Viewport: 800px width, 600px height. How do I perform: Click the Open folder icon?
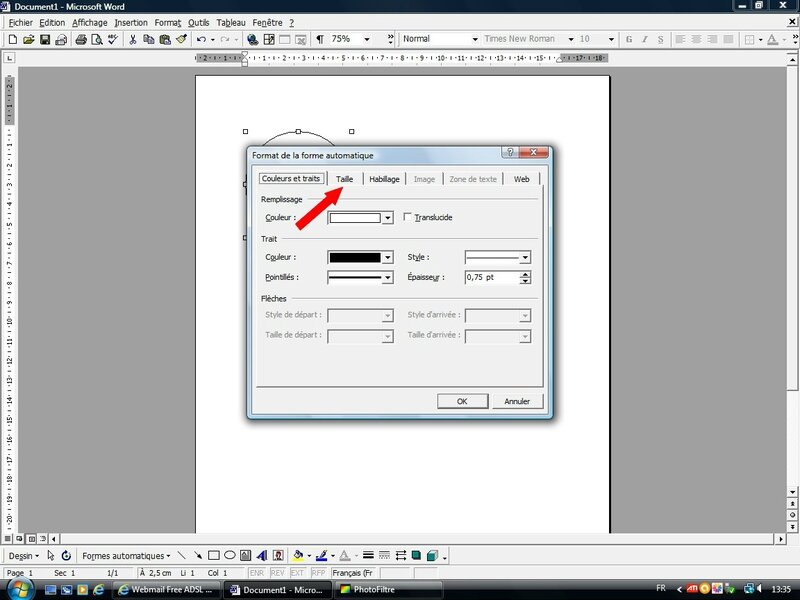tap(29, 39)
